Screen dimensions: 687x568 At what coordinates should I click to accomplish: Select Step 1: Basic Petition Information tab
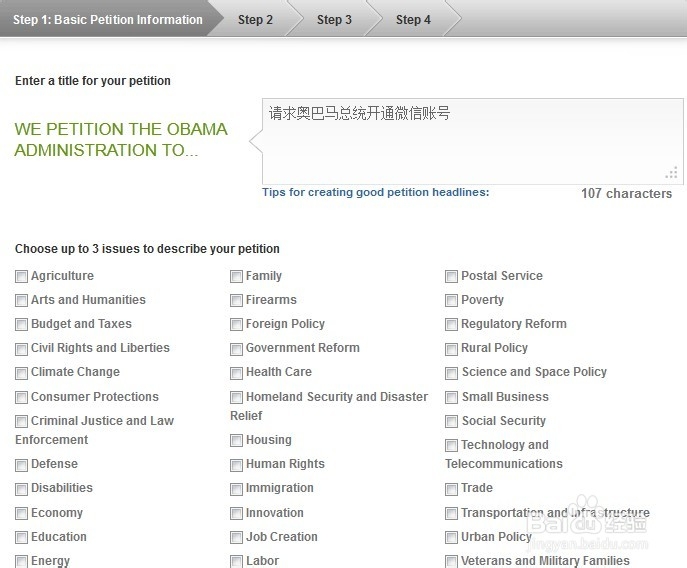coord(107,20)
